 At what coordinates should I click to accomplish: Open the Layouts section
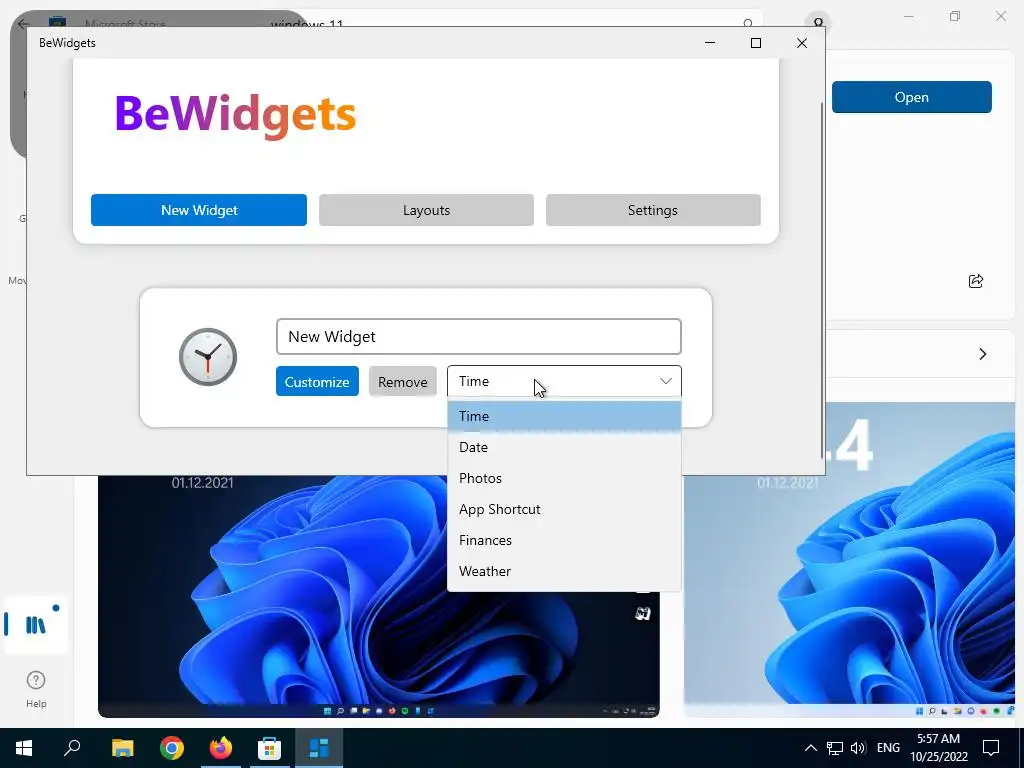(426, 210)
